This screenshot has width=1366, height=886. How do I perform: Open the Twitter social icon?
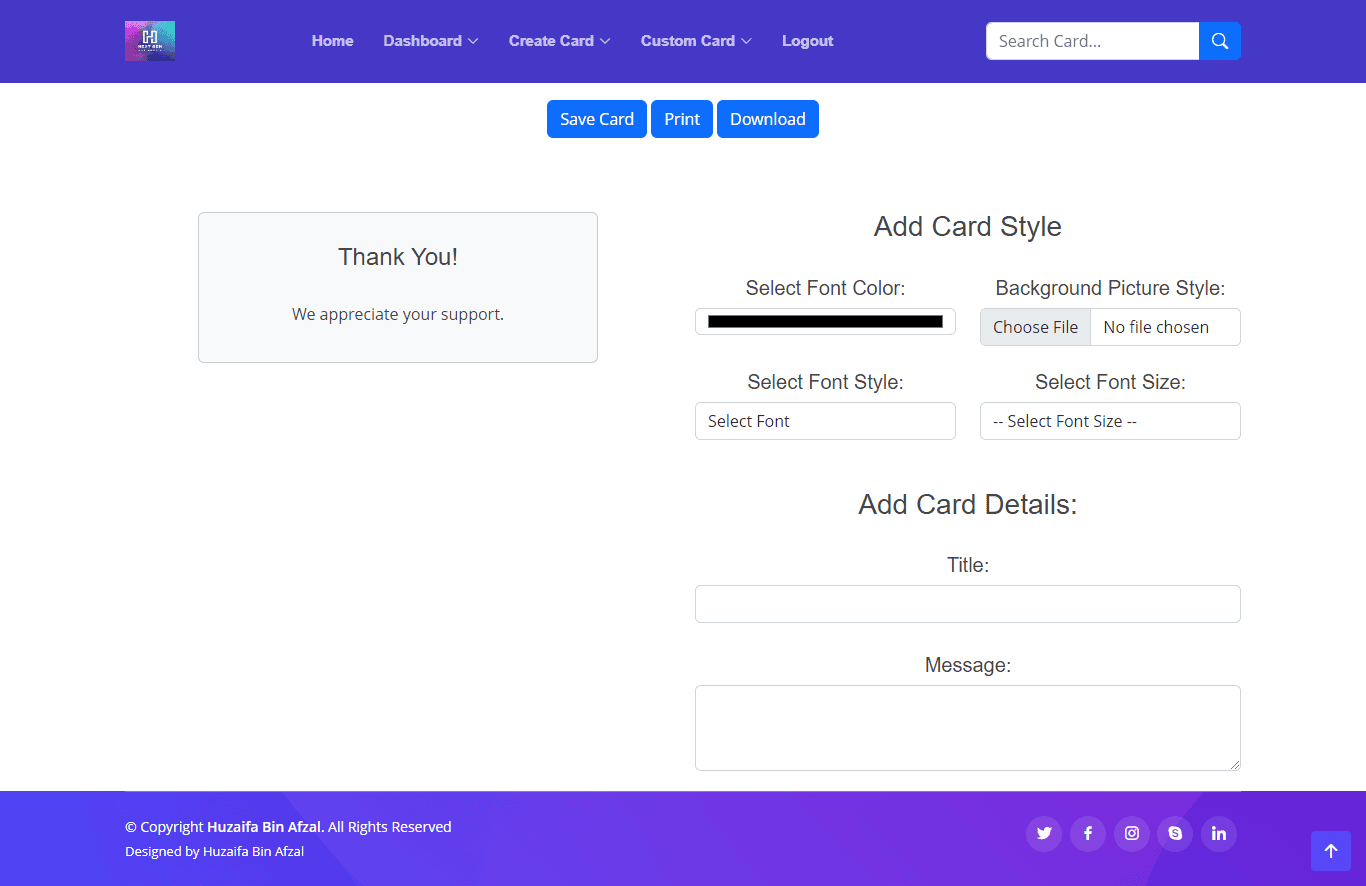point(1044,834)
